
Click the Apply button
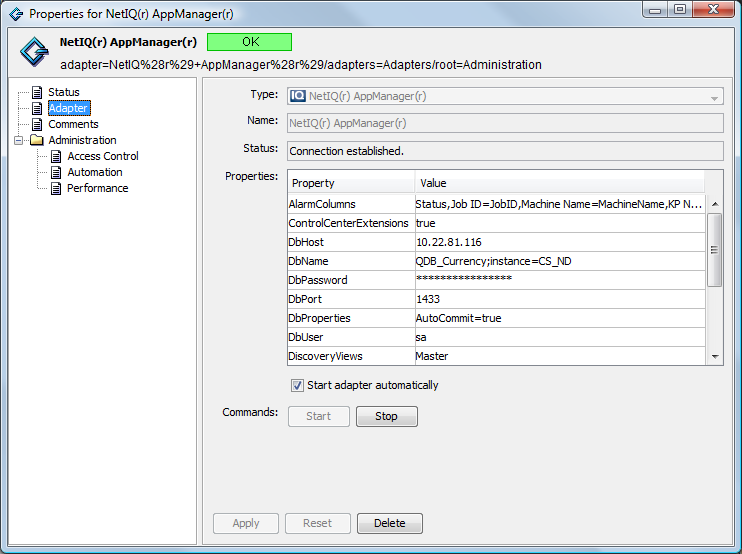246,523
